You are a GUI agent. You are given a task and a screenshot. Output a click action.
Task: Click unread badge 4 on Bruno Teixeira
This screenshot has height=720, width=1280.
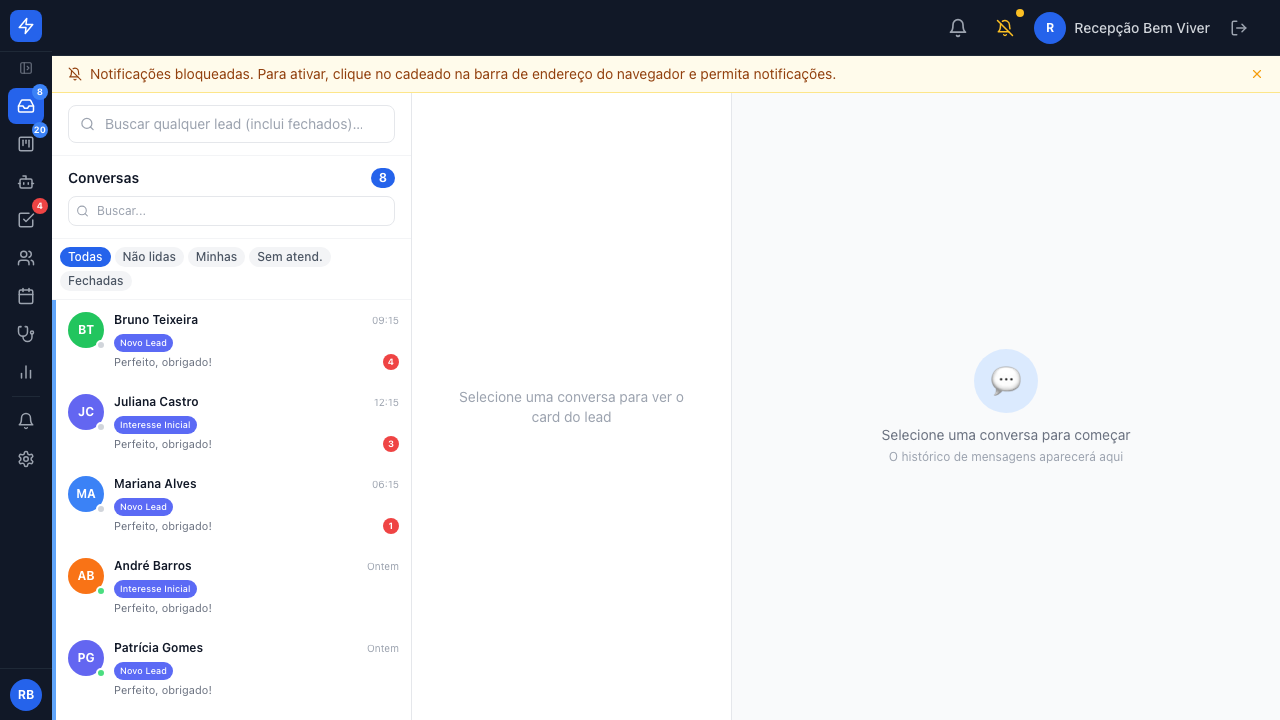click(391, 362)
